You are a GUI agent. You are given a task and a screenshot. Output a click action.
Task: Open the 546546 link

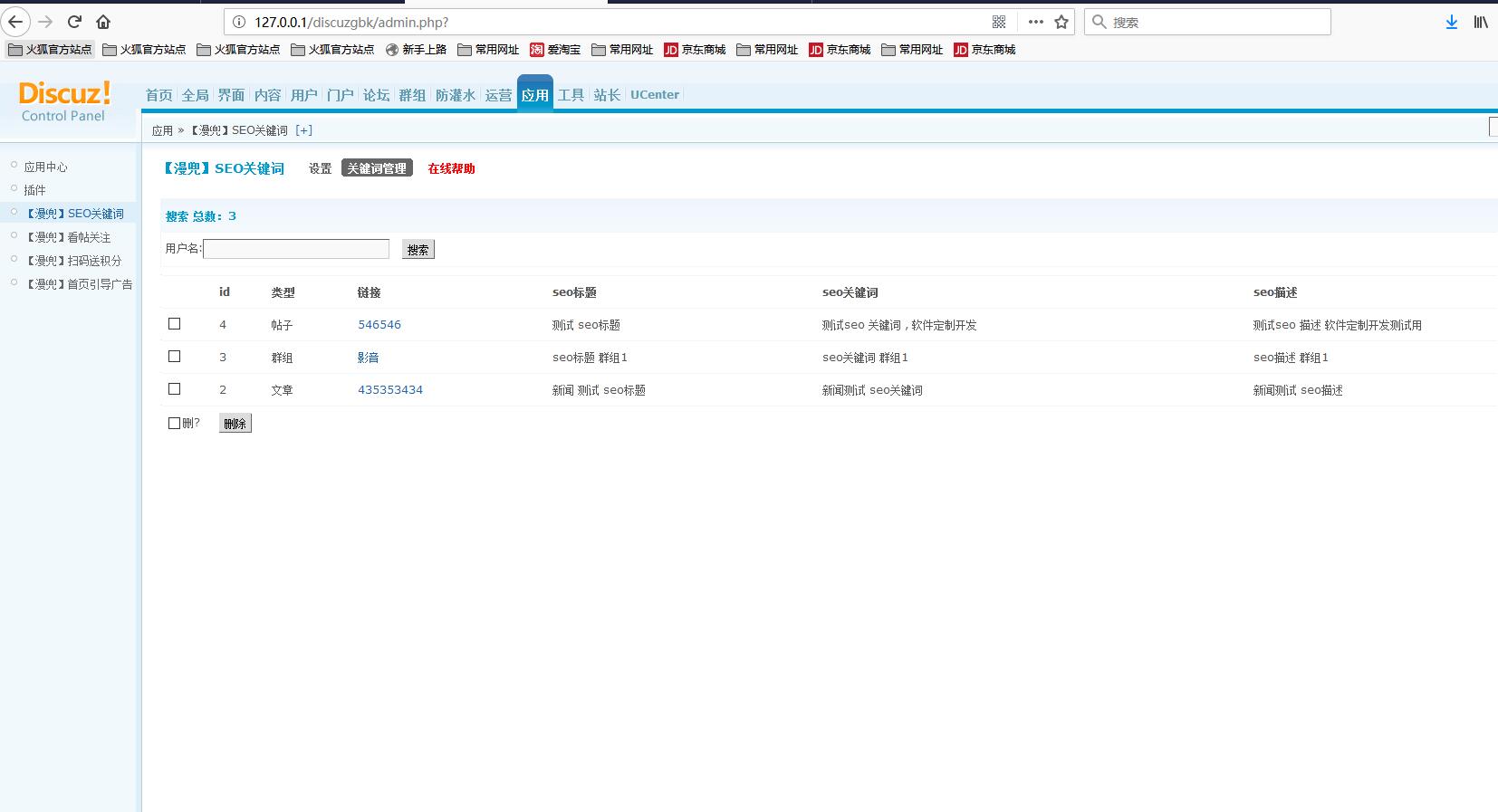pyautogui.click(x=379, y=325)
